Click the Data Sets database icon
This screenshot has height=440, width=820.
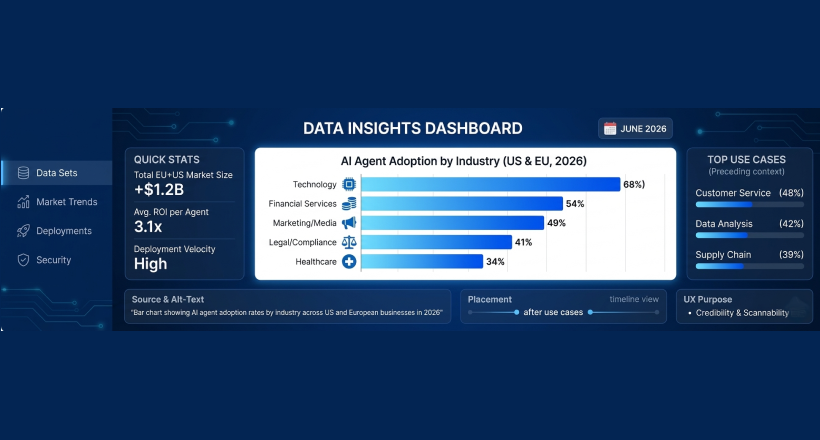[x=23, y=173]
